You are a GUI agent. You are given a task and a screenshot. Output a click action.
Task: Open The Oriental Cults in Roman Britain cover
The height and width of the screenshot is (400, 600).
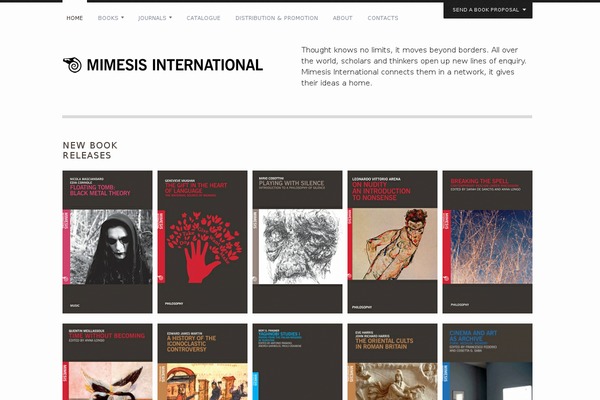point(392,362)
